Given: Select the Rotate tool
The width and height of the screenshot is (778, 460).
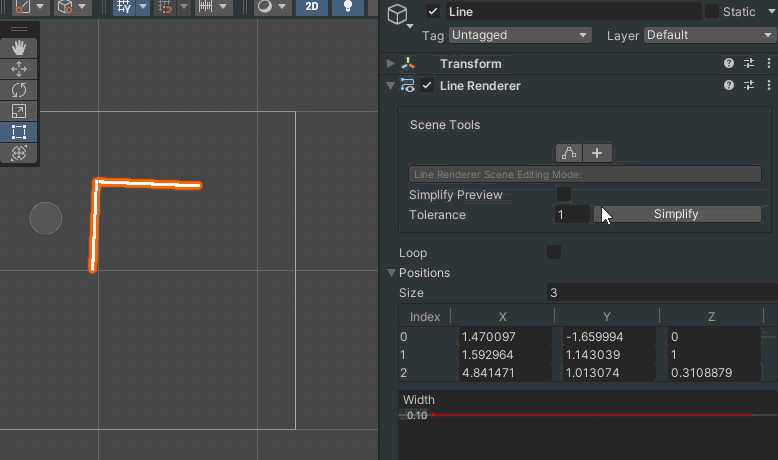Looking at the screenshot, I should coord(19,90).
